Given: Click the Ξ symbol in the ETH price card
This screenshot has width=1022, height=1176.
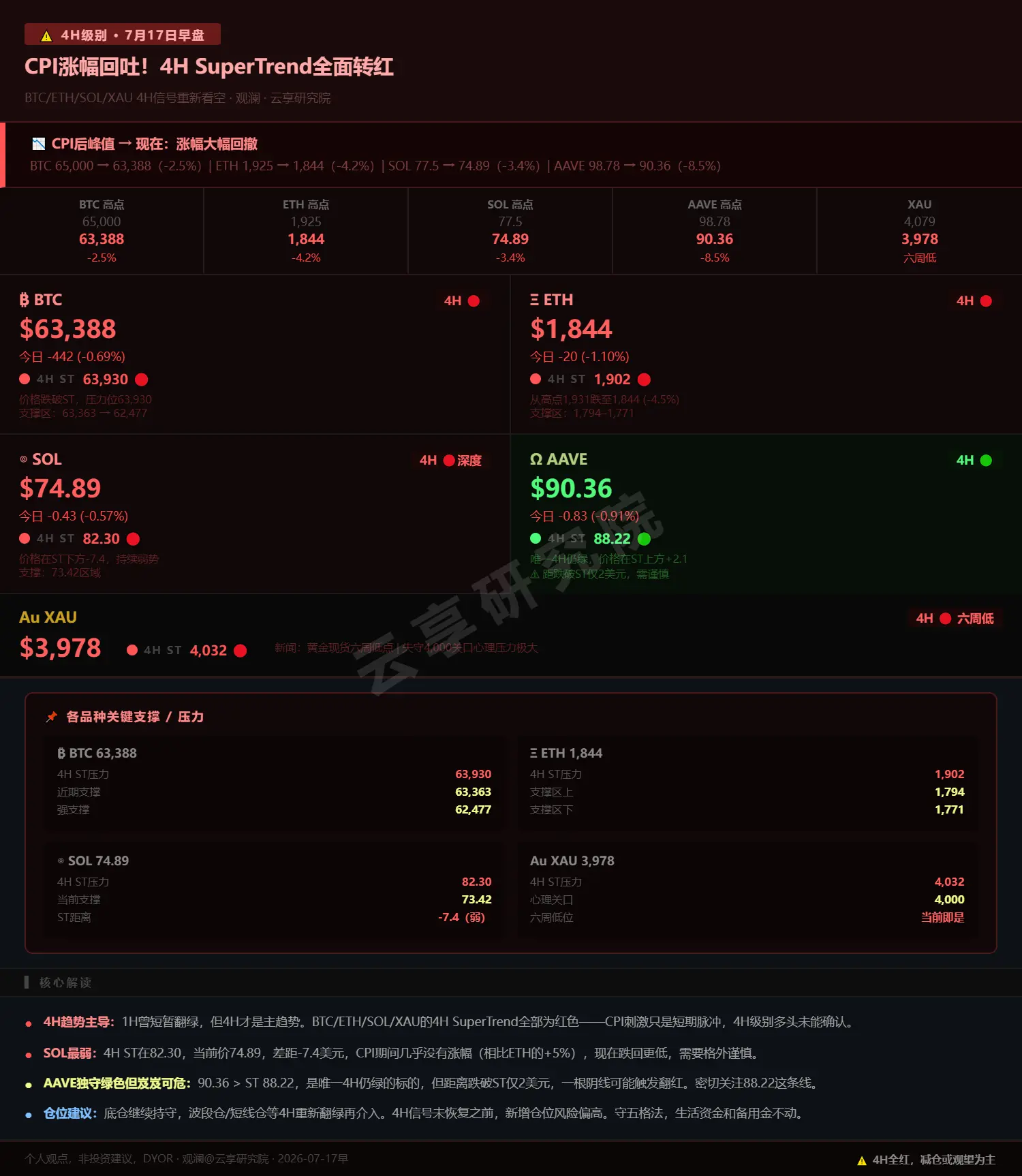Looking at the screenshot, I should pyautogui.click(x=534, y=300).
